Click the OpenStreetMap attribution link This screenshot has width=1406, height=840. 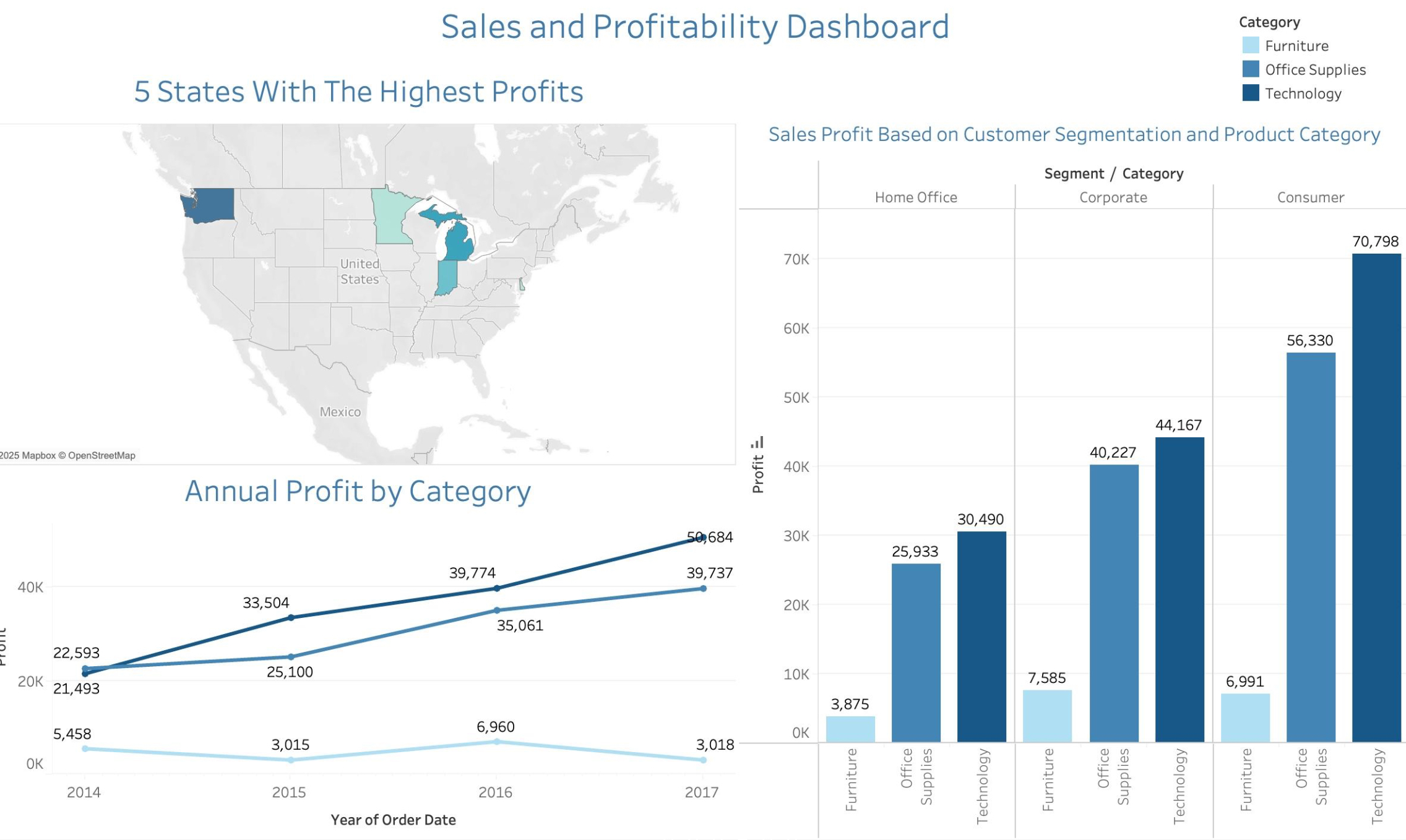pos(101,455)
